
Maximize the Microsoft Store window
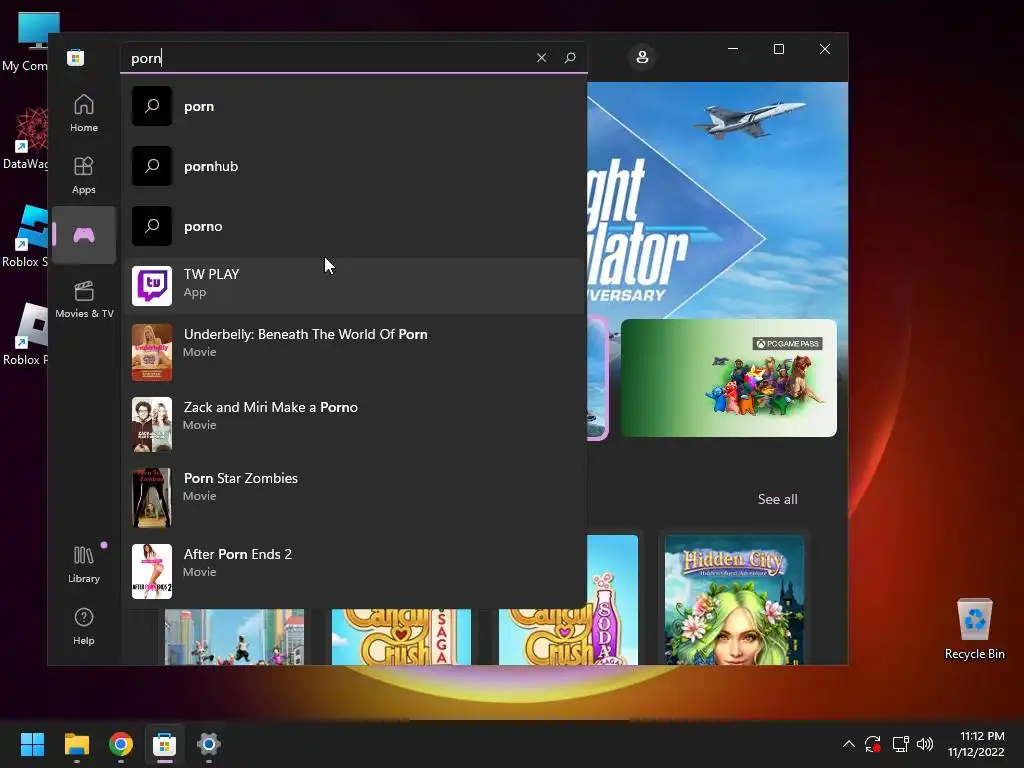click(778, 49)
